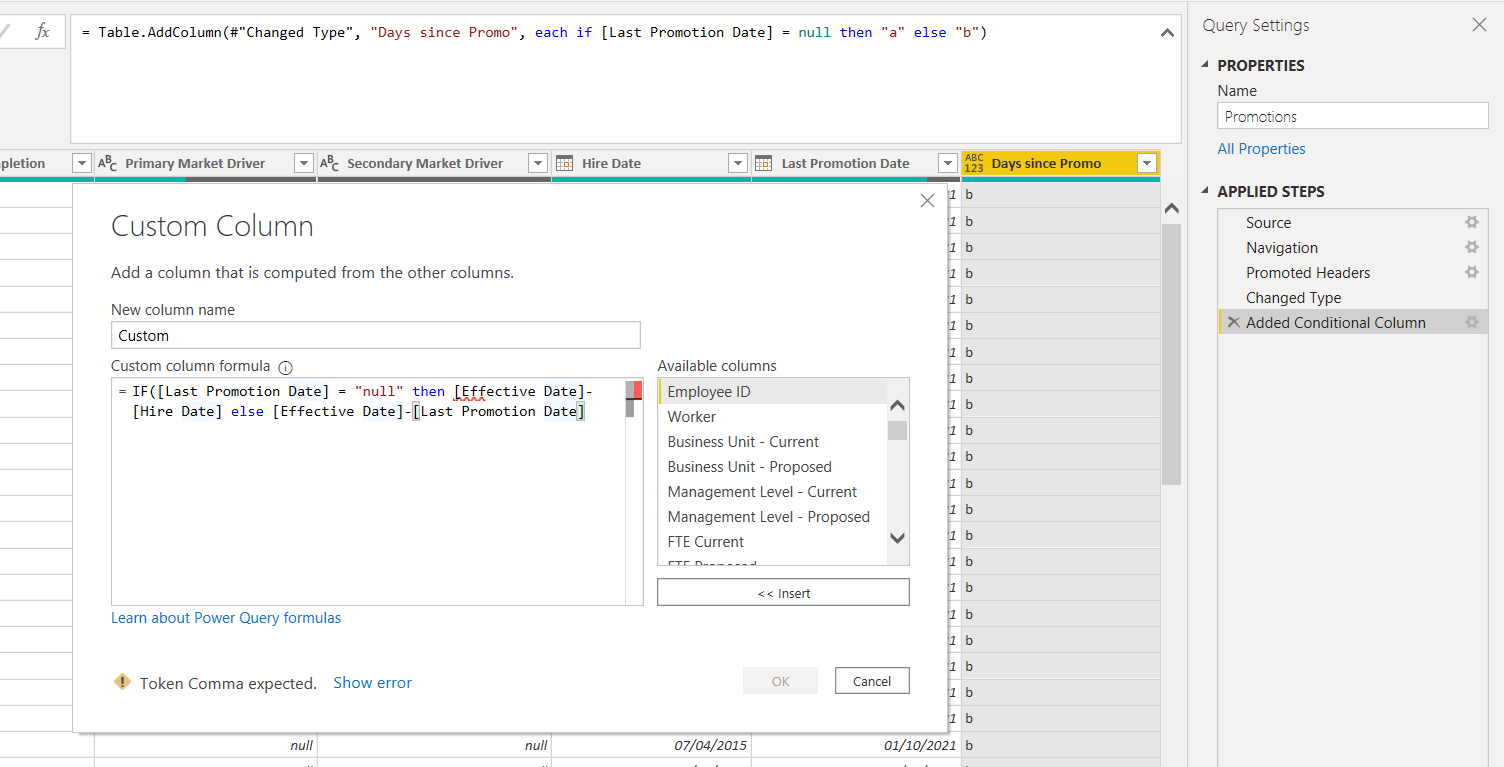Image resolution: width=1504 pixels, height=767 pixels.
Task: Click the date type icon of Last Promotion Date
Action: (764, 163)
